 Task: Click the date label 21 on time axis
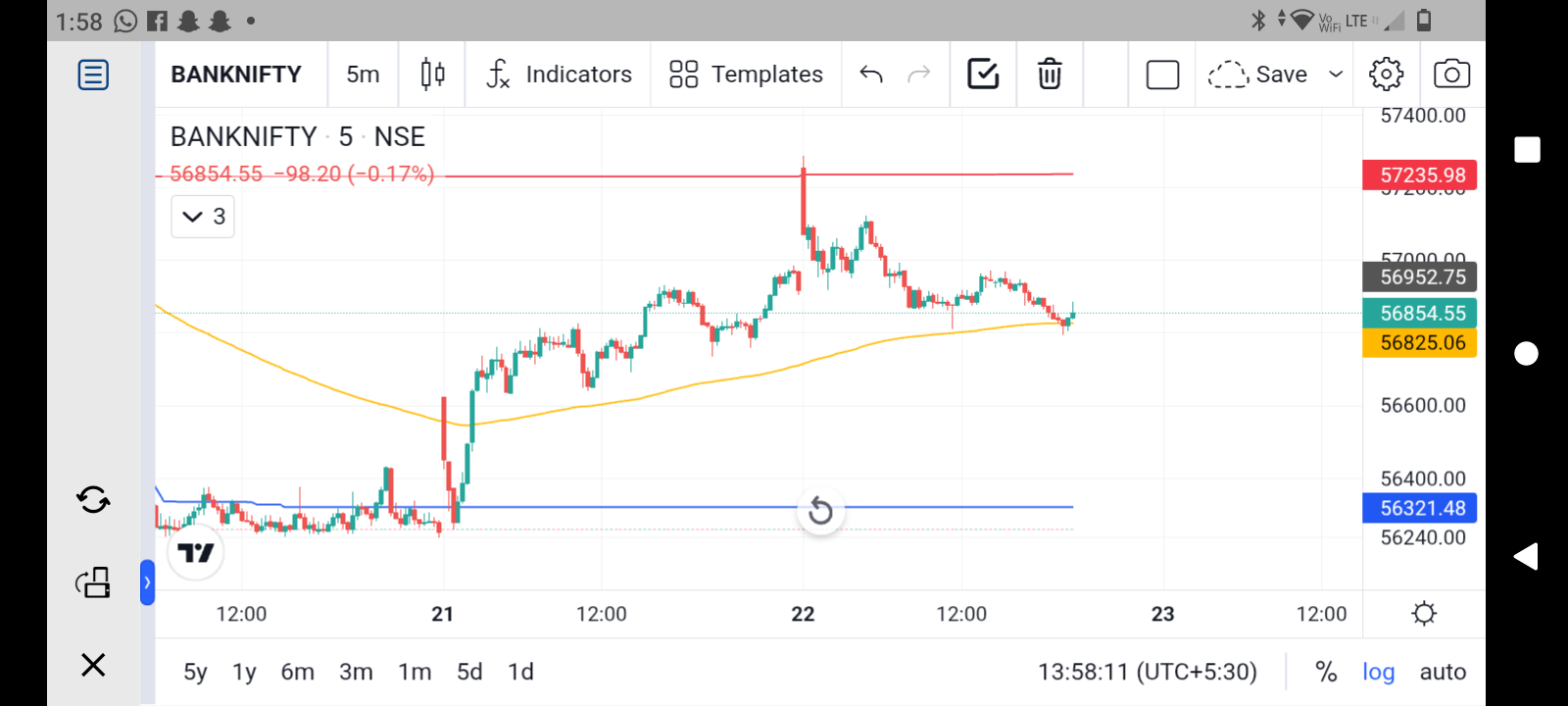click(443, 614)
